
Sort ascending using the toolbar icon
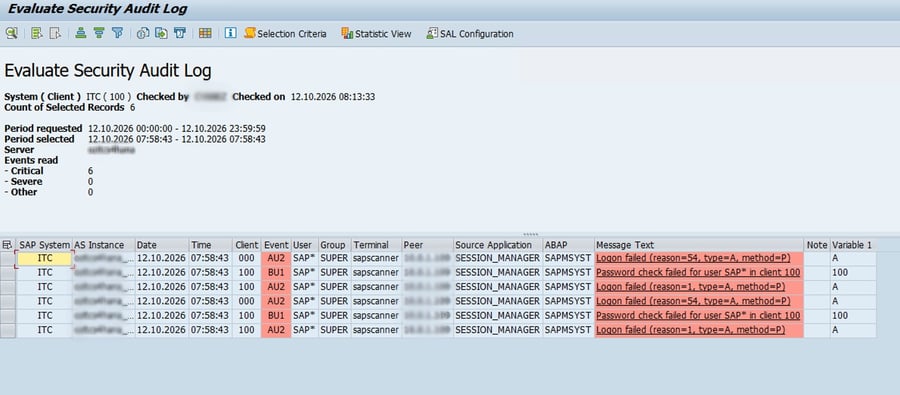coord(81,33)
